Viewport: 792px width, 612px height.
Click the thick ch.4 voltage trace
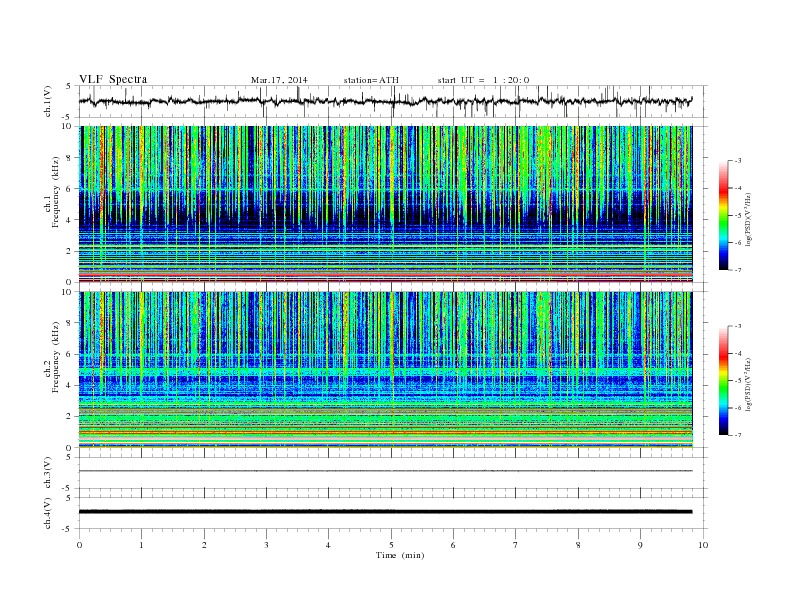[x=385, y=512]
